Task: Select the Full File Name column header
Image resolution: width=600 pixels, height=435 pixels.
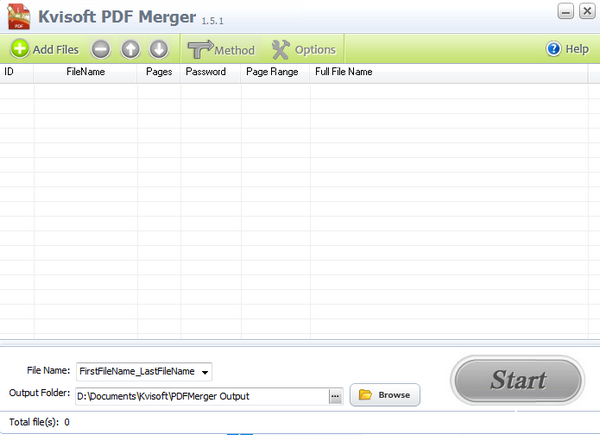Action: (x=344, y=72)
